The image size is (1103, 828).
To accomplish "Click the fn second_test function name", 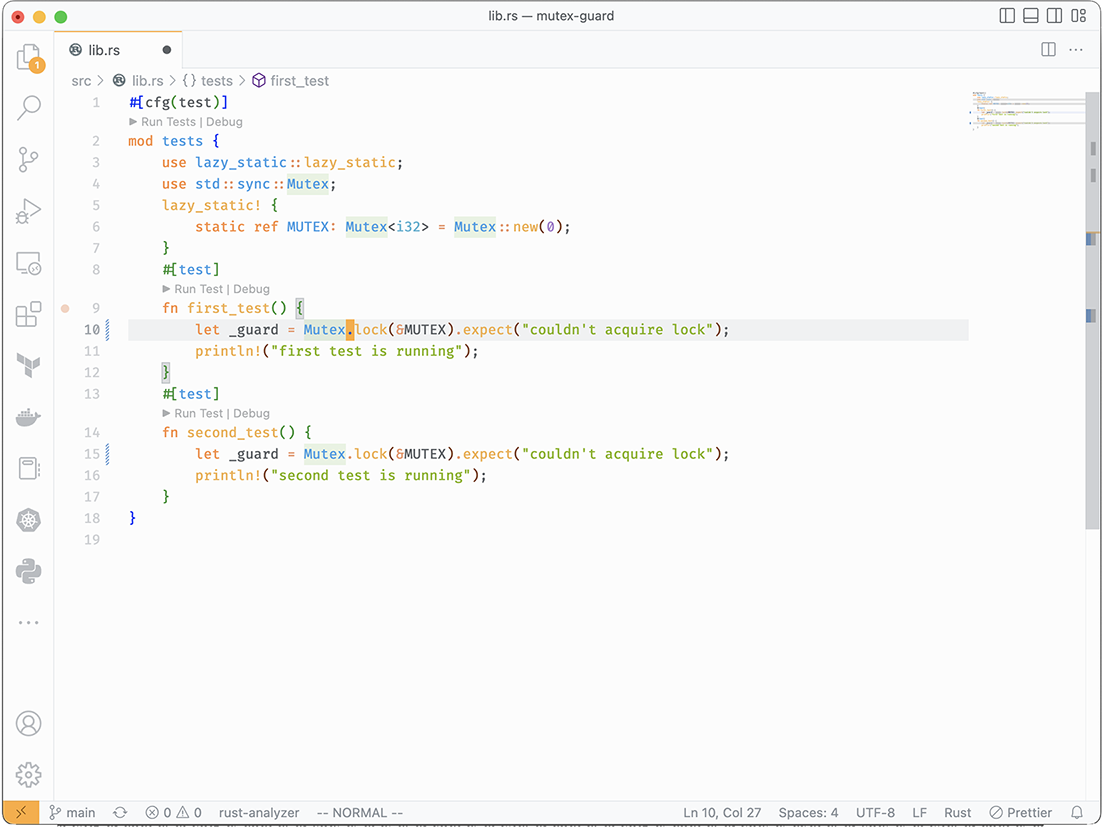I will point(232,433).
